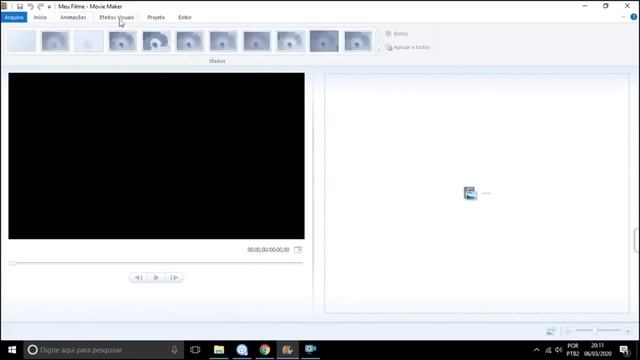This screenshot has height=360, width=640.
Task: Open the video camera app on taskbar
Action: [310, 350]
